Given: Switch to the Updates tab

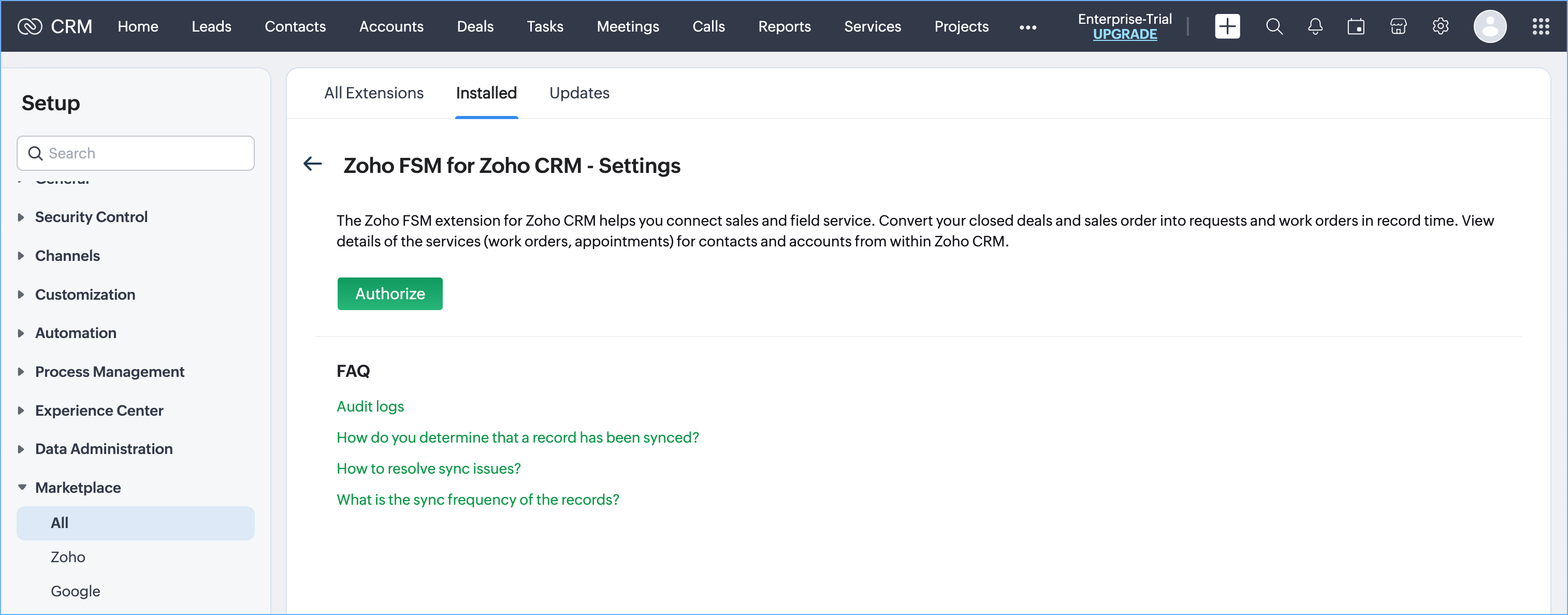Looking at the screenshot, I should [x=579, y=93].
